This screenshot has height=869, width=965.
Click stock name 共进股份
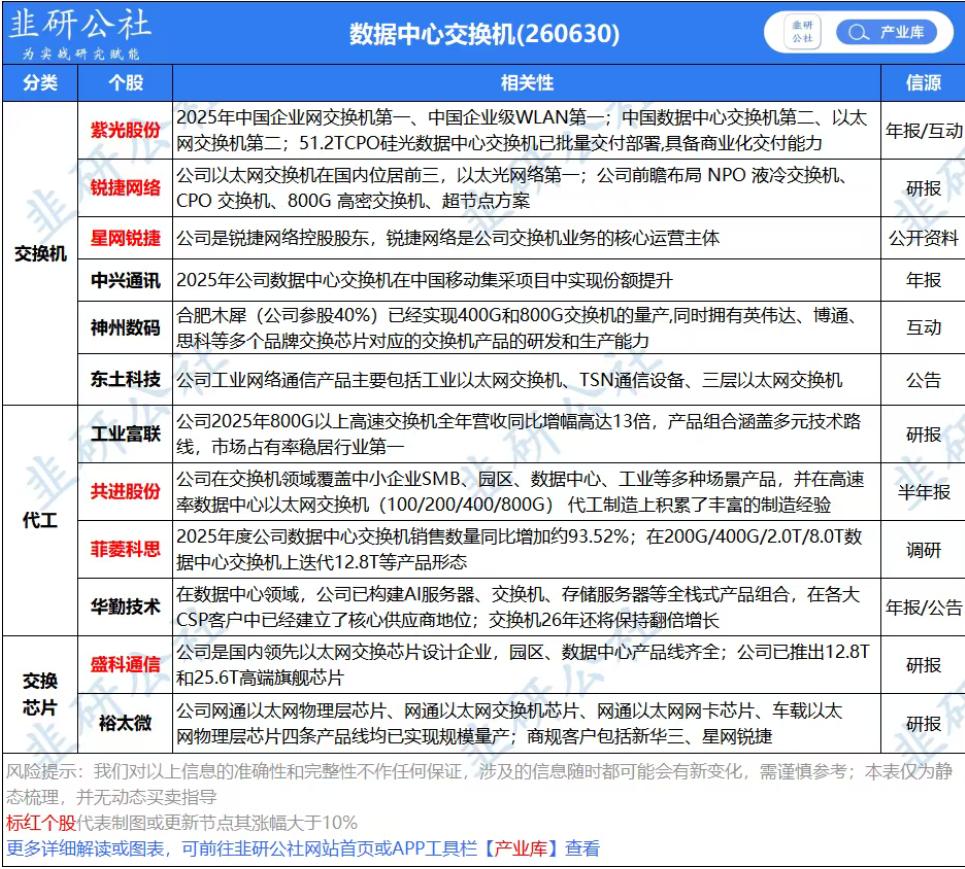[x=125, y=491]
